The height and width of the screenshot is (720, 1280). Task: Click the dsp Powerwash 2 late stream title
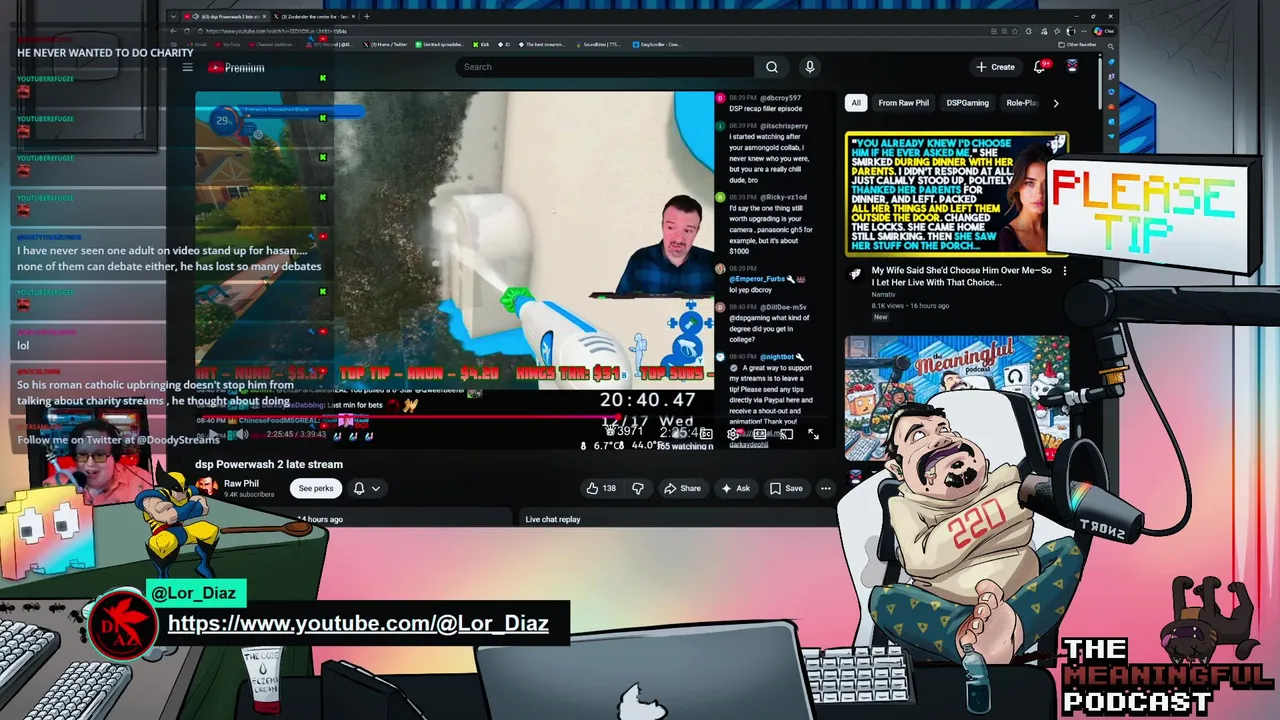pos(269,464)
